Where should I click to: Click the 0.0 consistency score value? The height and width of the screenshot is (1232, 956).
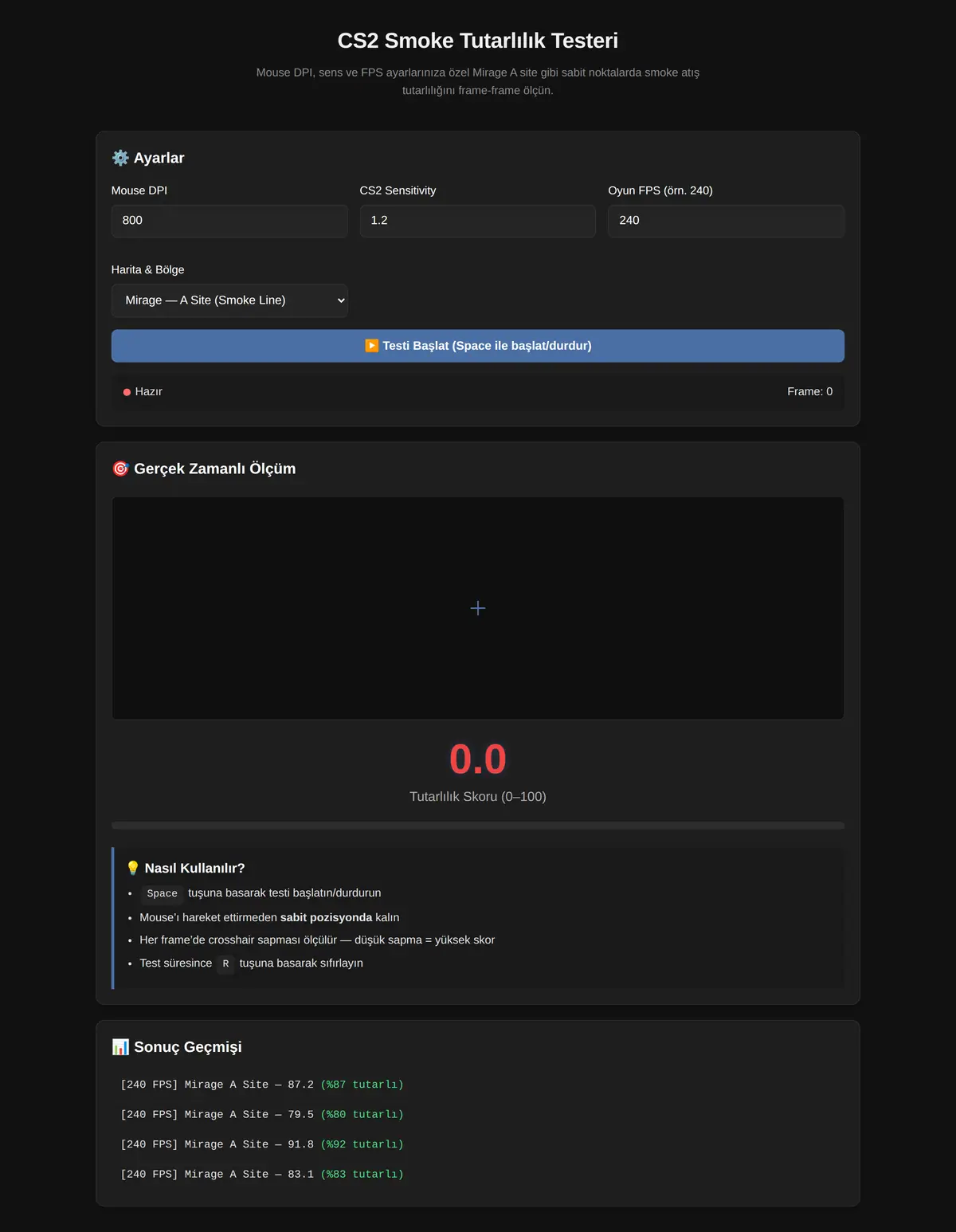click(478, 759)
